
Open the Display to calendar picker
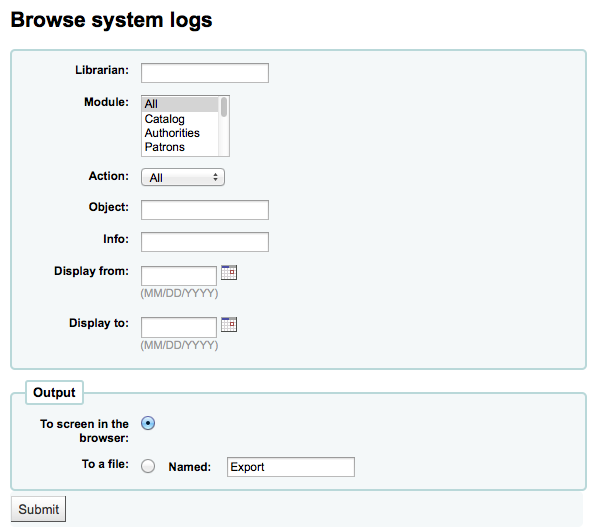229,324
